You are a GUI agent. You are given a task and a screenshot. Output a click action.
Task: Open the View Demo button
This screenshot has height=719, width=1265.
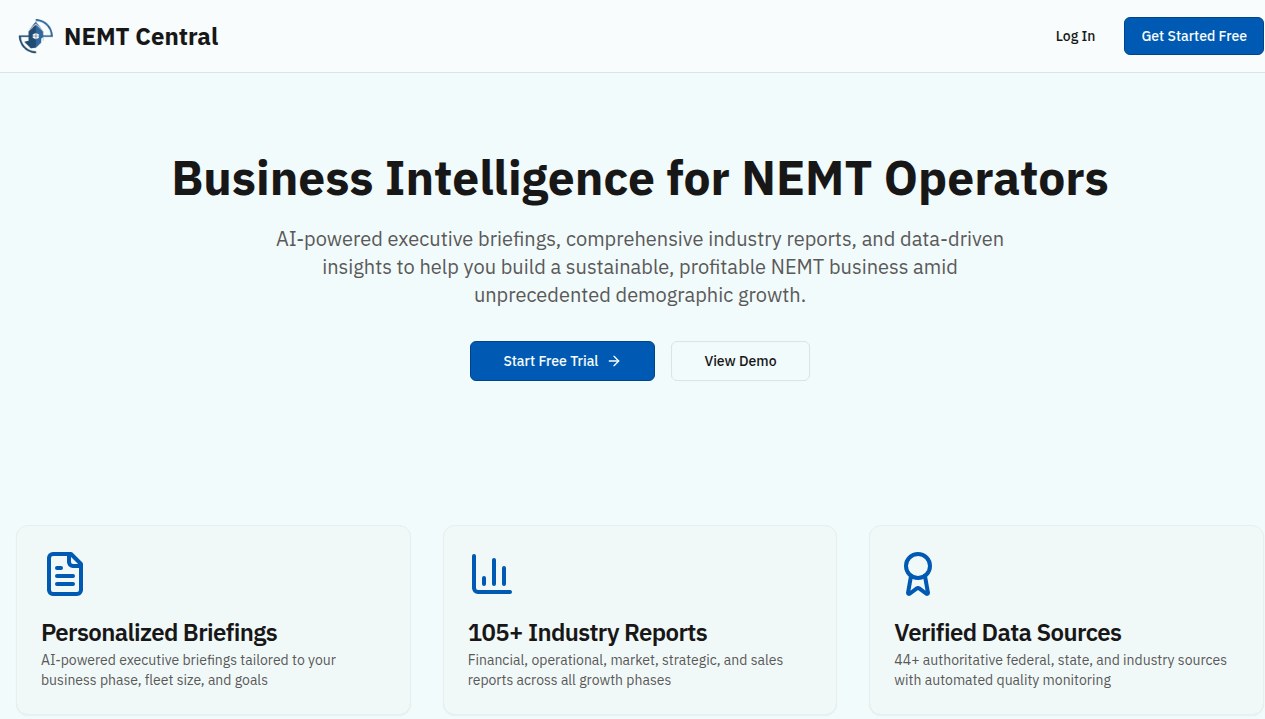coord(740,361)
